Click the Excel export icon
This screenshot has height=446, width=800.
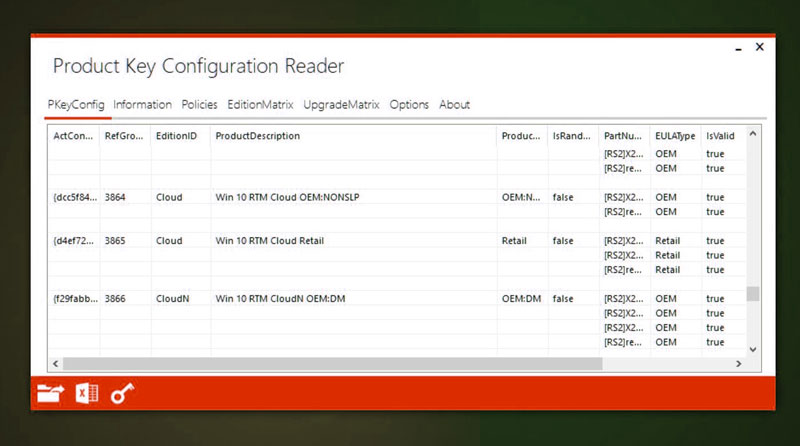pyautogui.click(x=87, y=394)
